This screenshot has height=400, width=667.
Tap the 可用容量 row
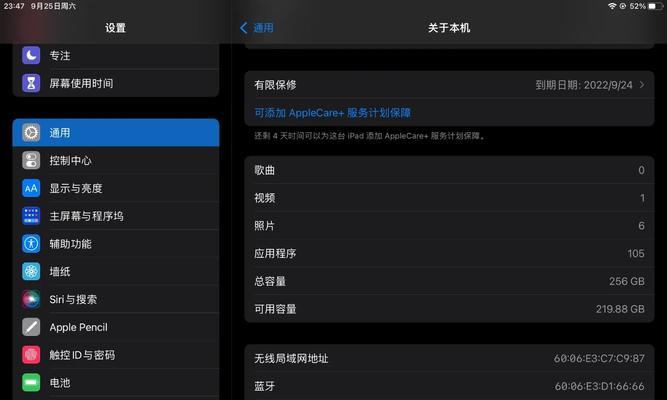449,309
